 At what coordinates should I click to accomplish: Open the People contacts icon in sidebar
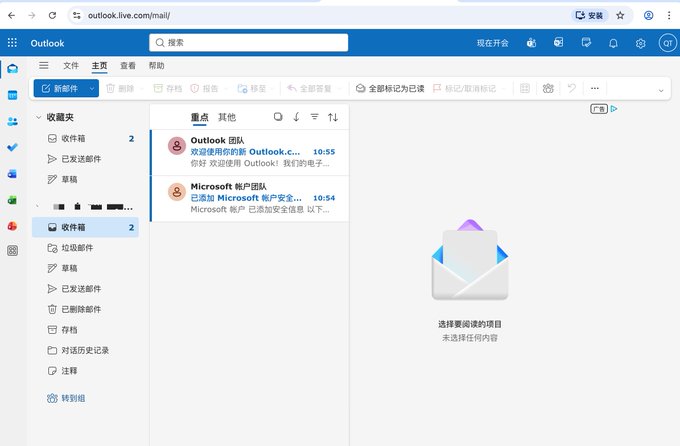coord(13,121)
